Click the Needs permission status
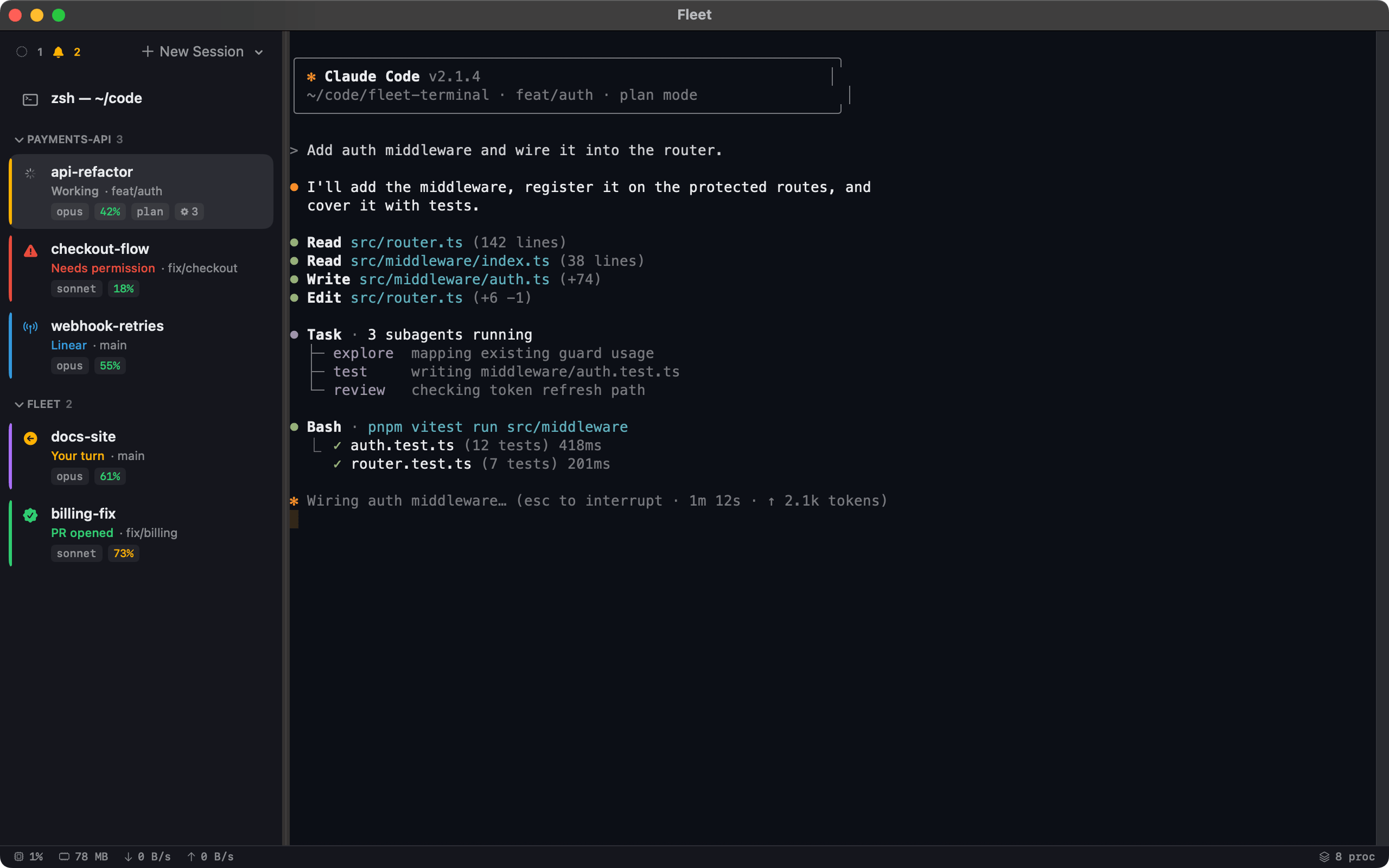1389x868 pixels. tap(103, 268)
